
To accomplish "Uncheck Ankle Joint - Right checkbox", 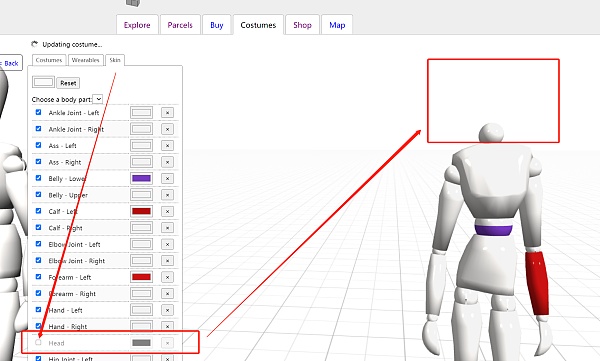I will coord(38,129).
